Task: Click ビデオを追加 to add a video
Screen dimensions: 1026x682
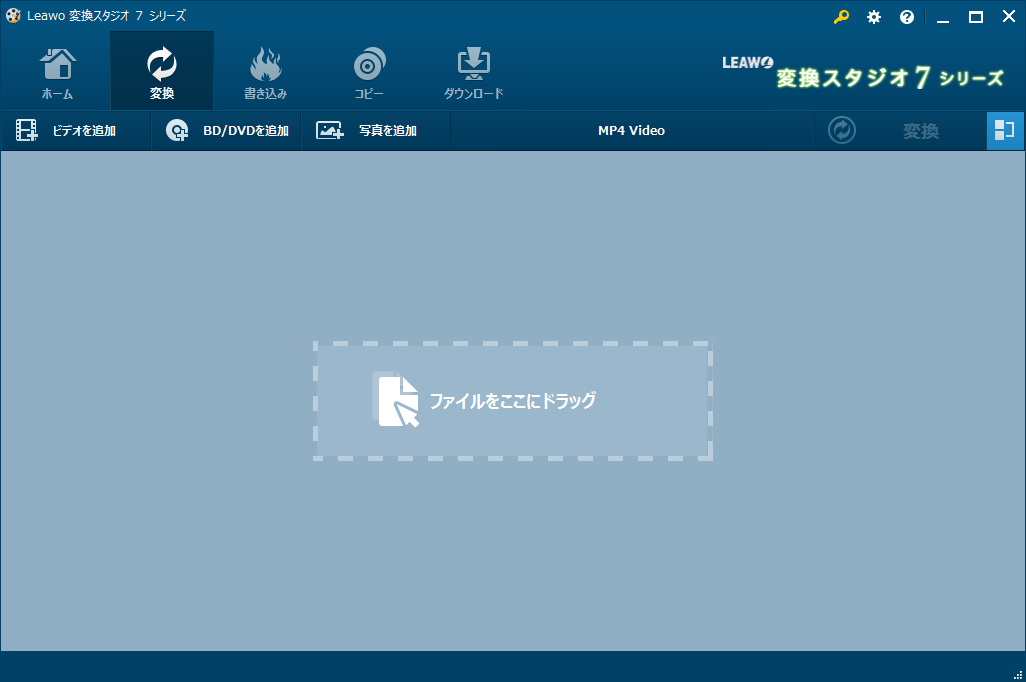Action: coord(67,131)
